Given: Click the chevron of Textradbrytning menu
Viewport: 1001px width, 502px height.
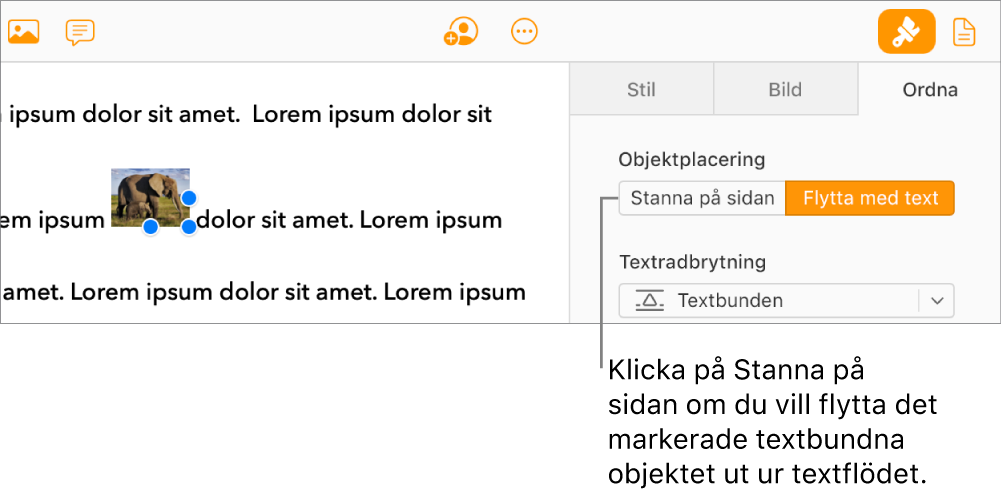Looking at the screenshot, I should (x=937, y=301).
